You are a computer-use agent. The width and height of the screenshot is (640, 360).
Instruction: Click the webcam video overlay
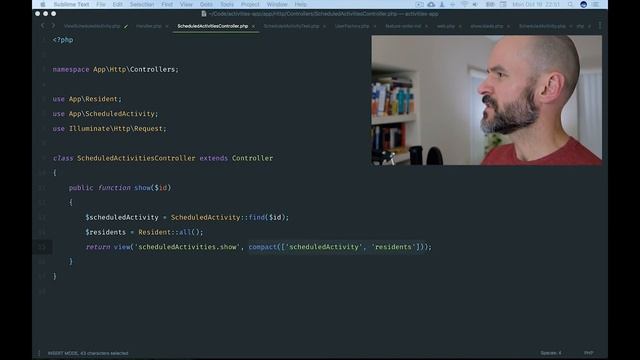tap(486, 100)
